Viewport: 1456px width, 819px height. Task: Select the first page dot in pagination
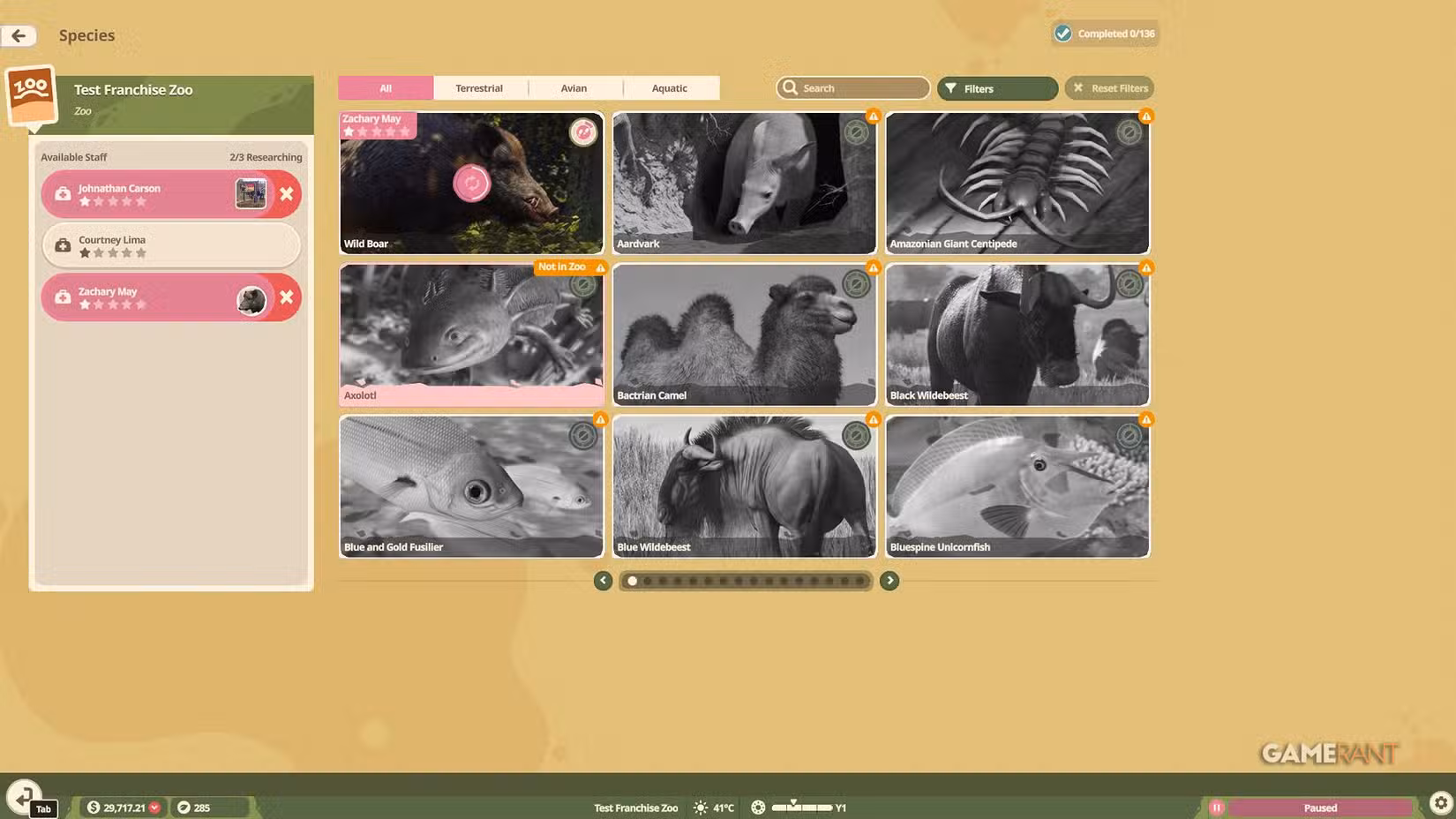[632, 581]
